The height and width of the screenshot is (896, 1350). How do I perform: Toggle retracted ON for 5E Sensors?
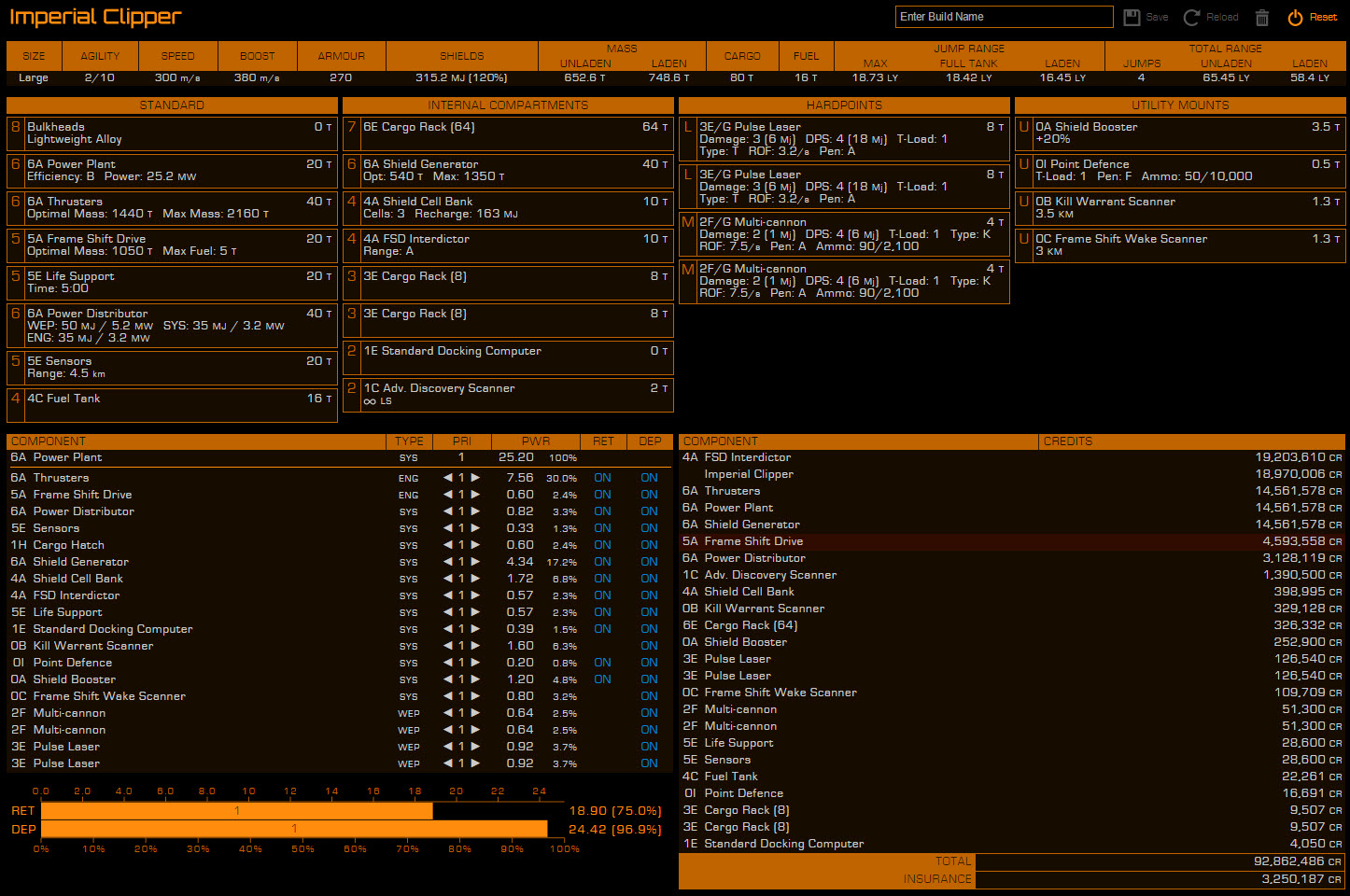(602, 528)
